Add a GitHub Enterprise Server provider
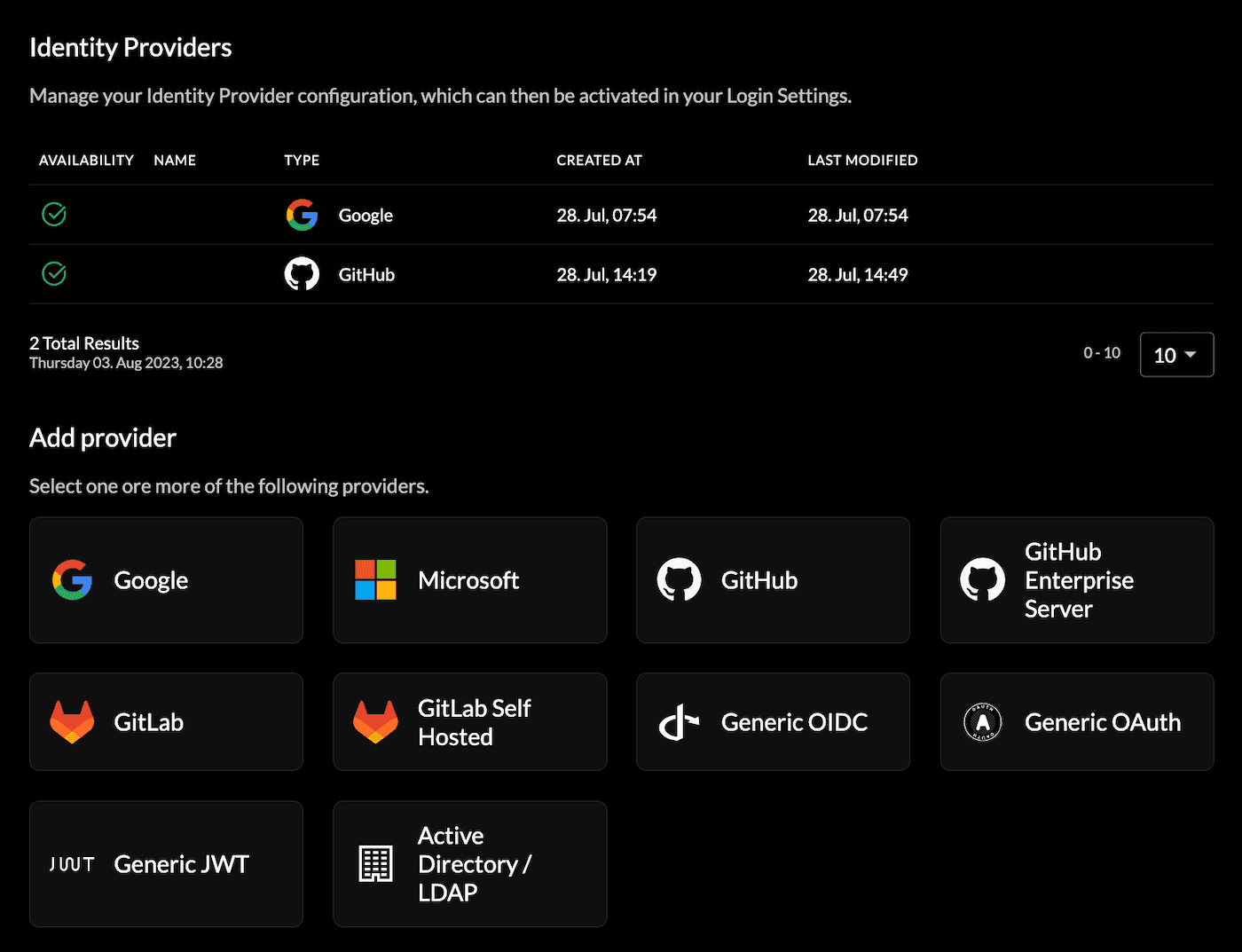 point(1076,580)
